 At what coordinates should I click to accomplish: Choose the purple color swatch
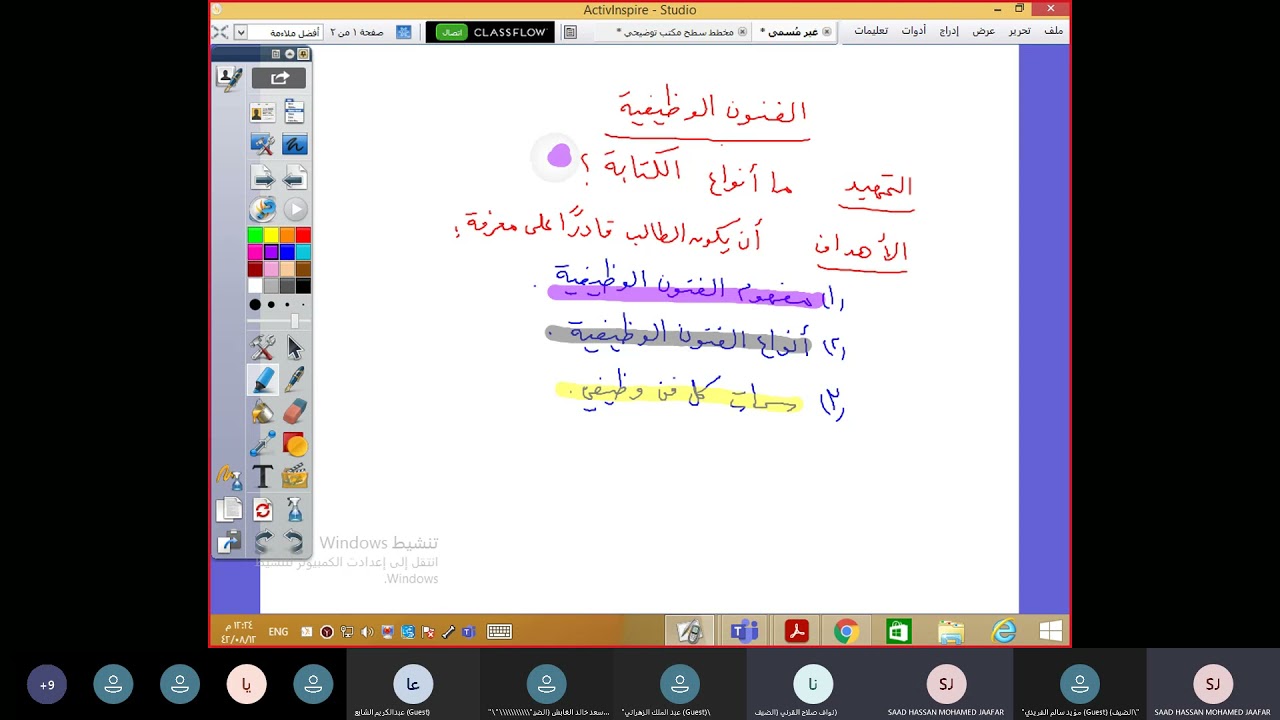pos(271,252)
